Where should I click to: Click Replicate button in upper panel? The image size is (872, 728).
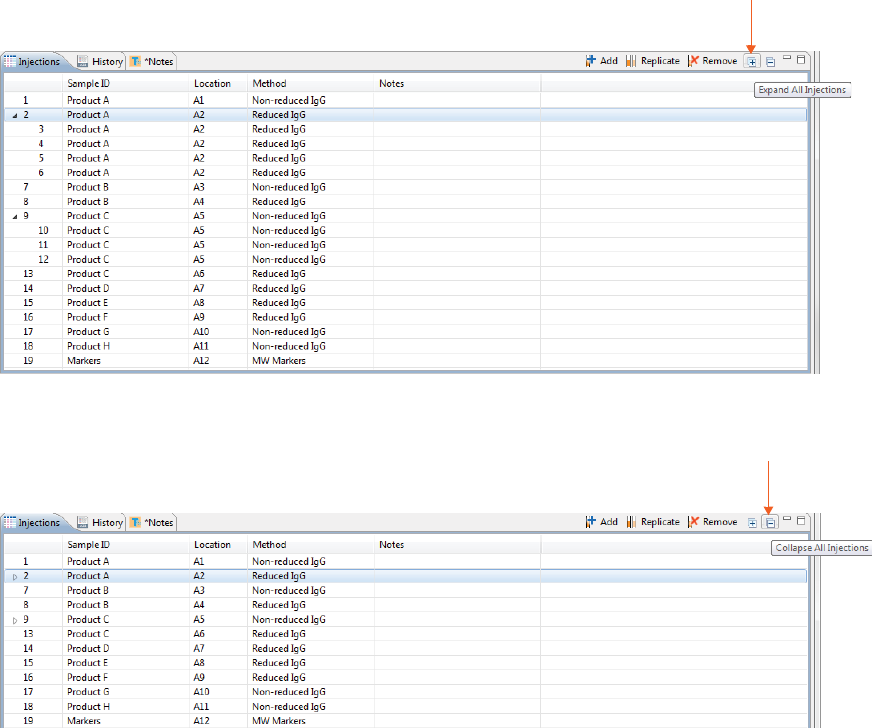point(653,61)
